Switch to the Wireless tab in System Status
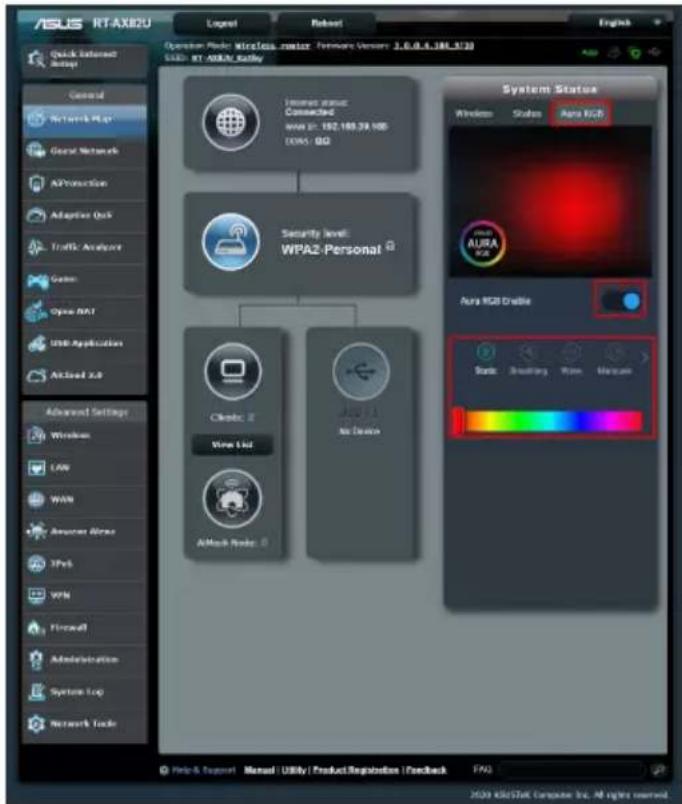 tap(474, 114)
